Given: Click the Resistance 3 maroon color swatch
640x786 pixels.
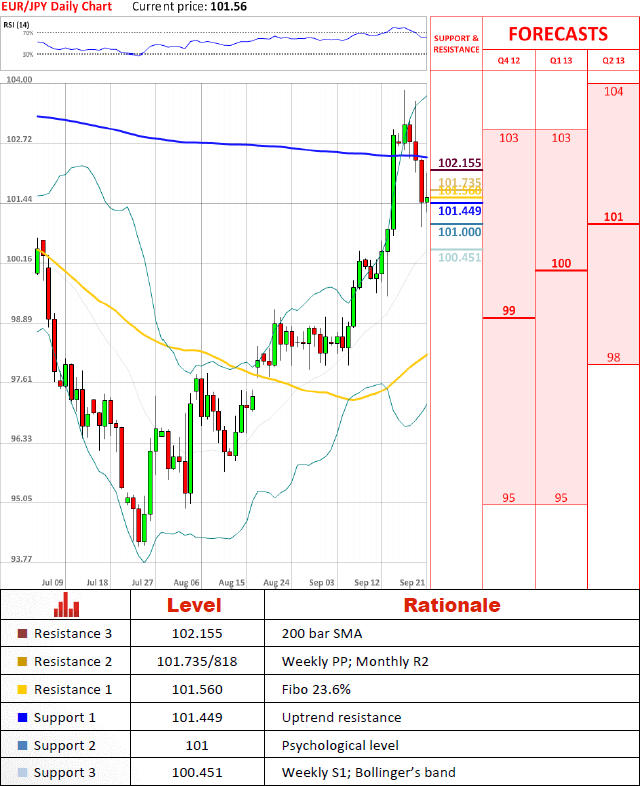Looking at the screenshot, I should [22, 634].
